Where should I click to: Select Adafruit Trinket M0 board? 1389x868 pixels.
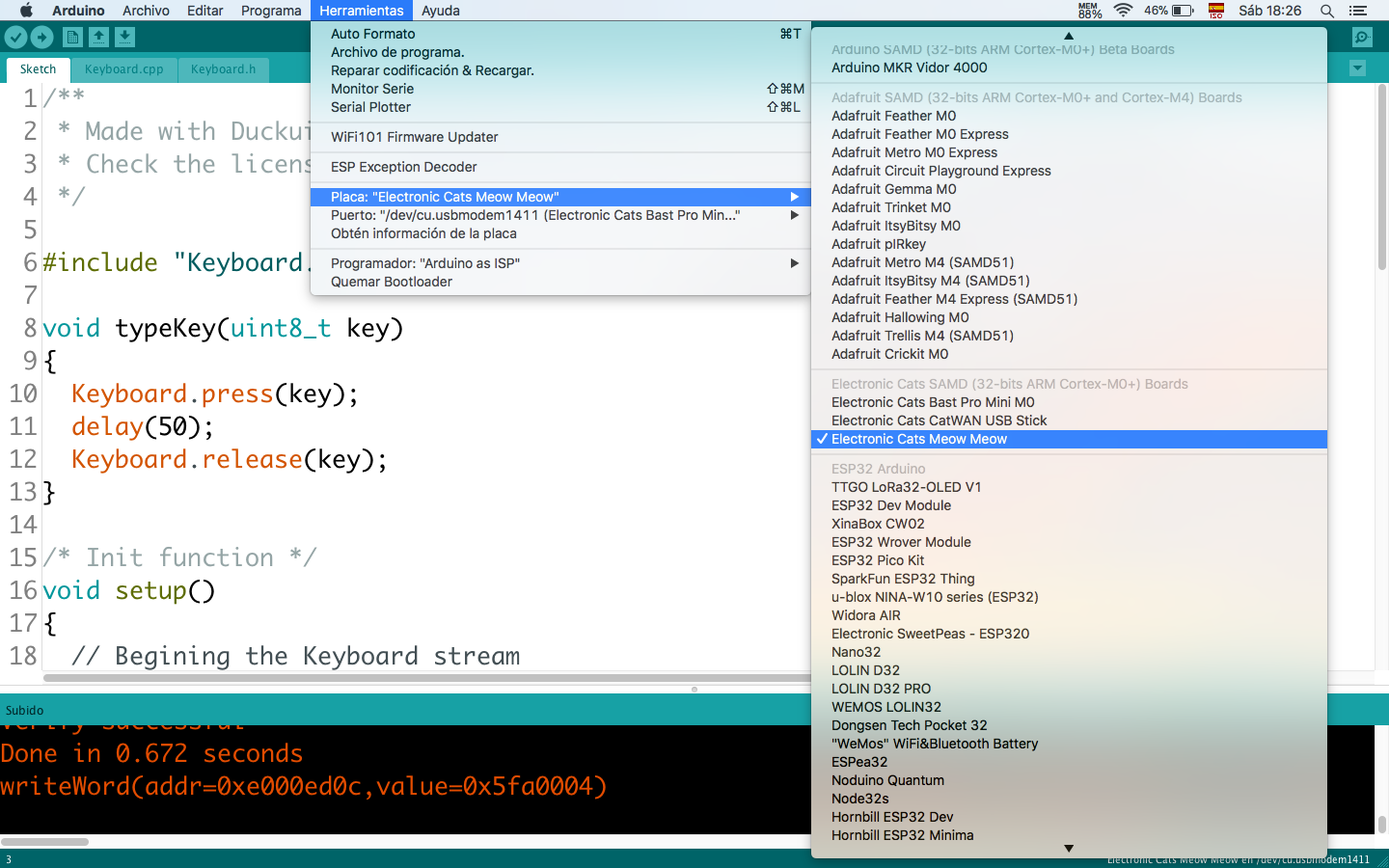(1070, 207)
